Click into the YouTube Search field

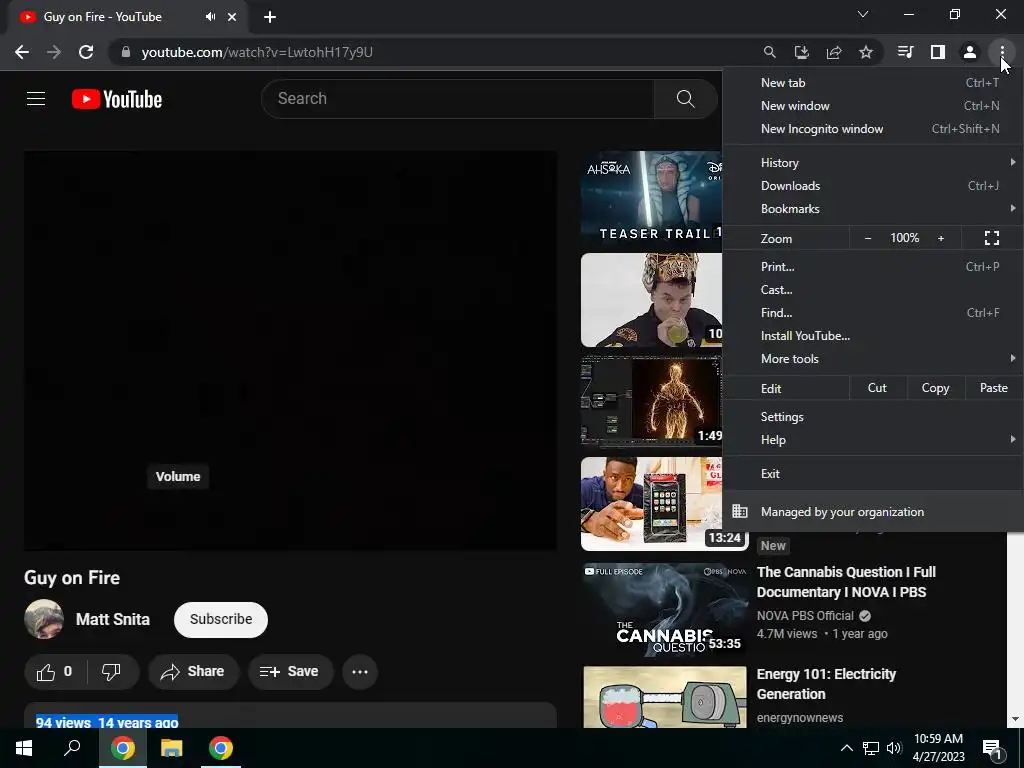click(458, 99)
